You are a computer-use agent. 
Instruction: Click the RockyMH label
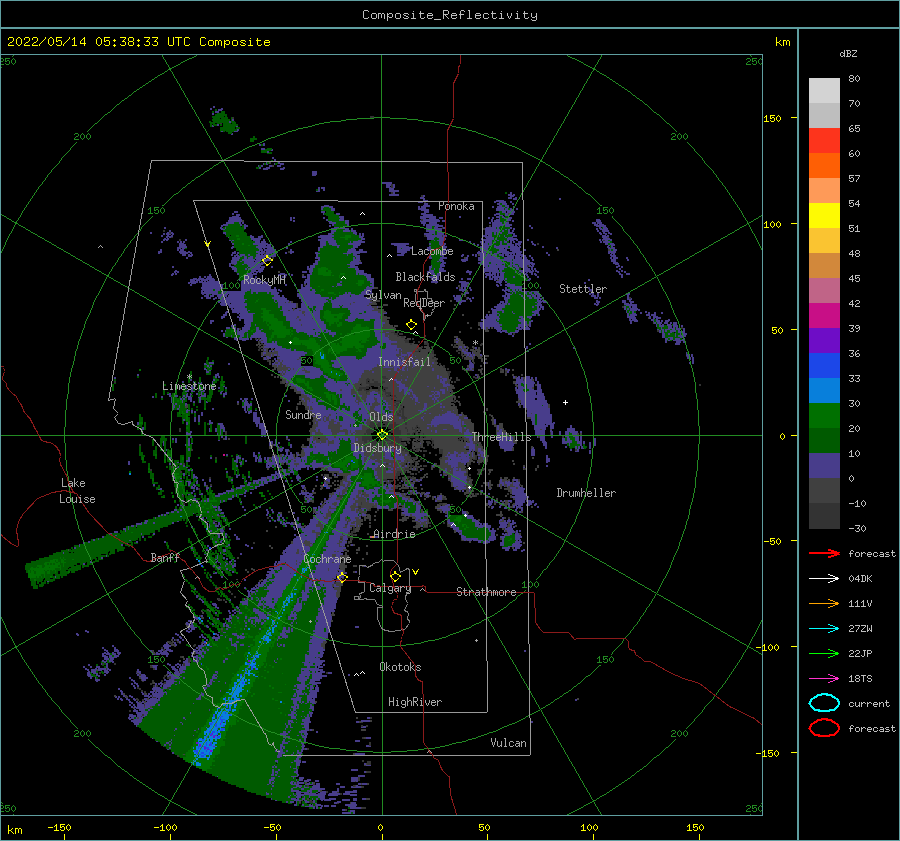coord(264,280)
